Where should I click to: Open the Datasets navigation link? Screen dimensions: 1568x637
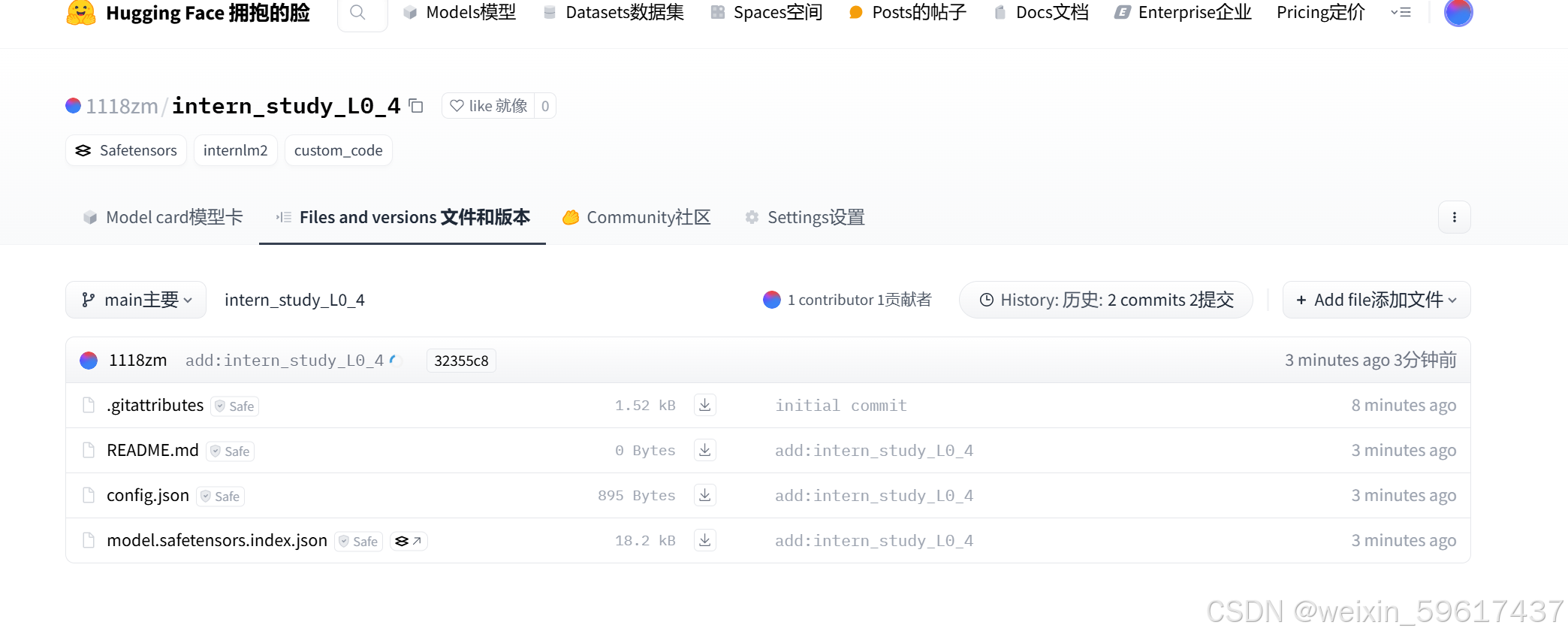614,13
